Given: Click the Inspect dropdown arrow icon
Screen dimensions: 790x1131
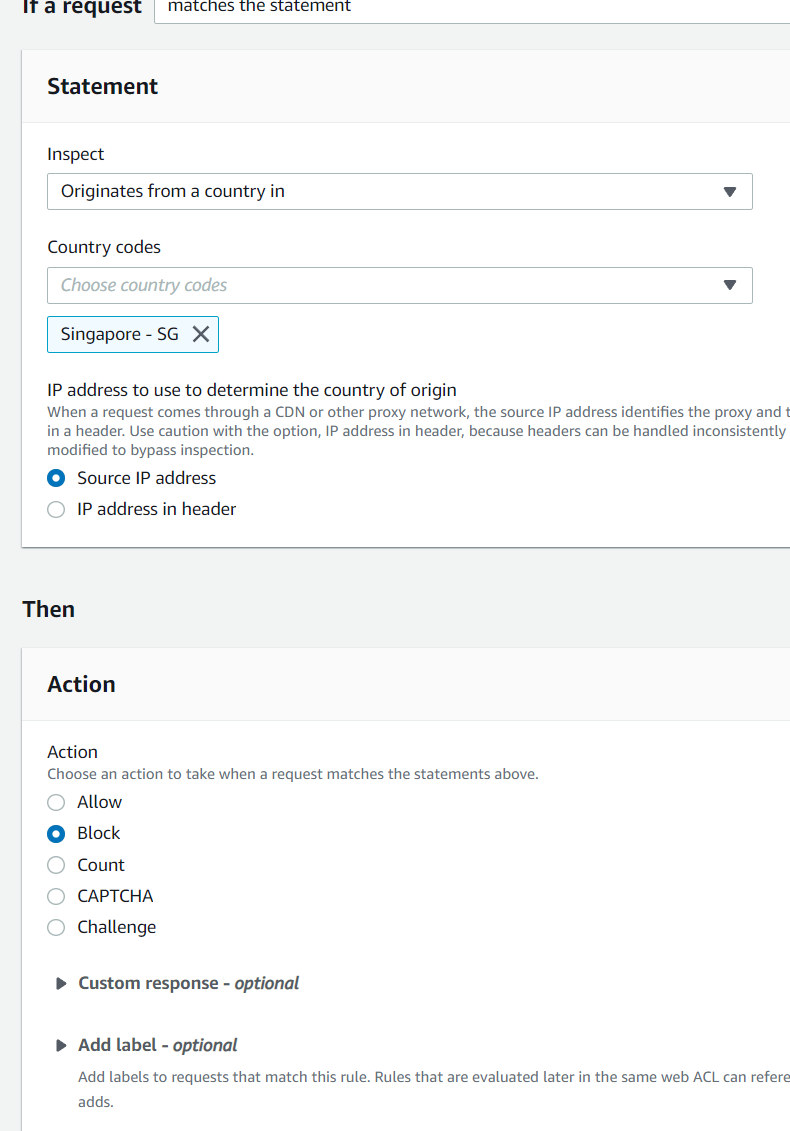Looking at the screenshot, I should [x=729, y=192].
